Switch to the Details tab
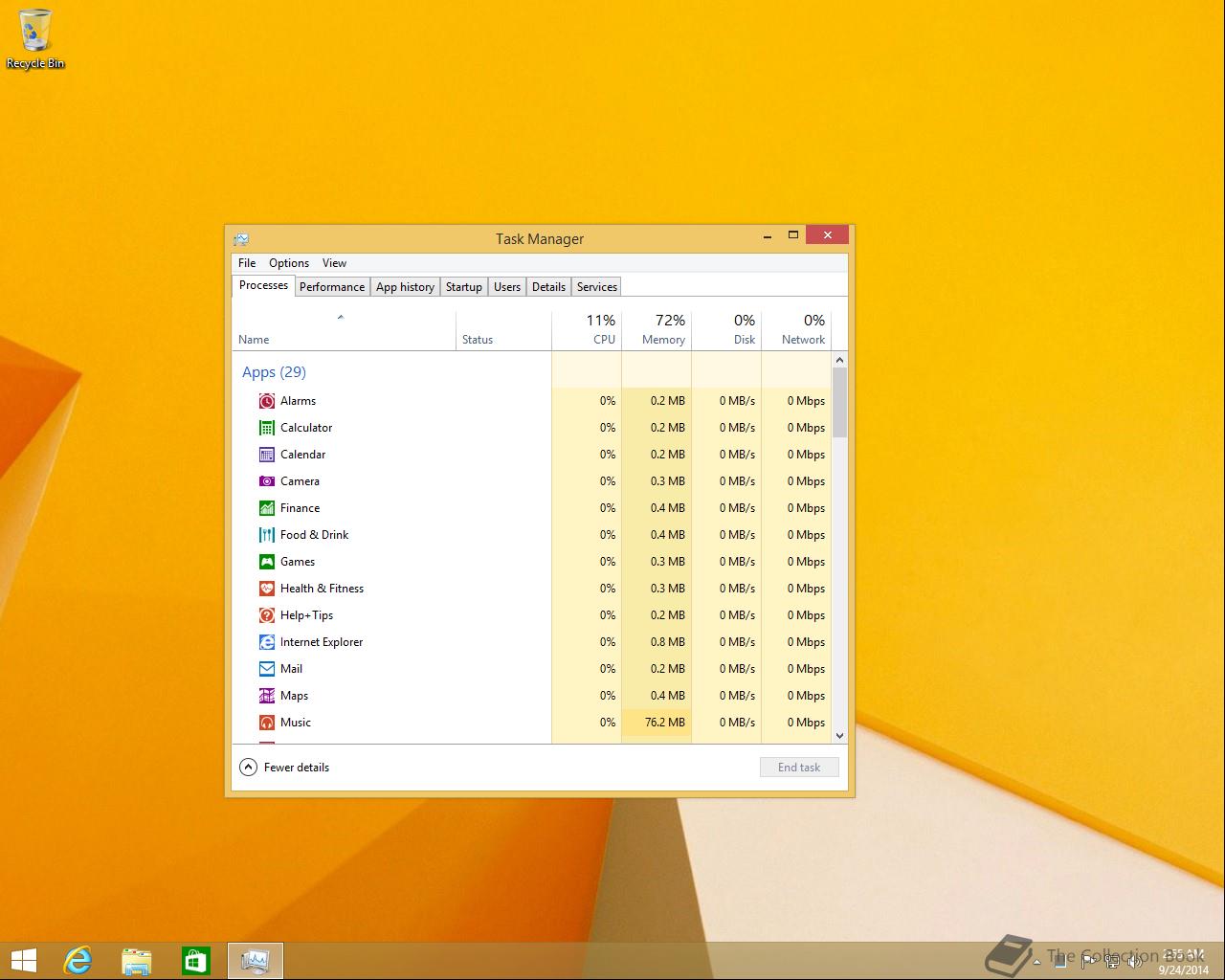Viewport: 1225px width, 980px height. 549,287
